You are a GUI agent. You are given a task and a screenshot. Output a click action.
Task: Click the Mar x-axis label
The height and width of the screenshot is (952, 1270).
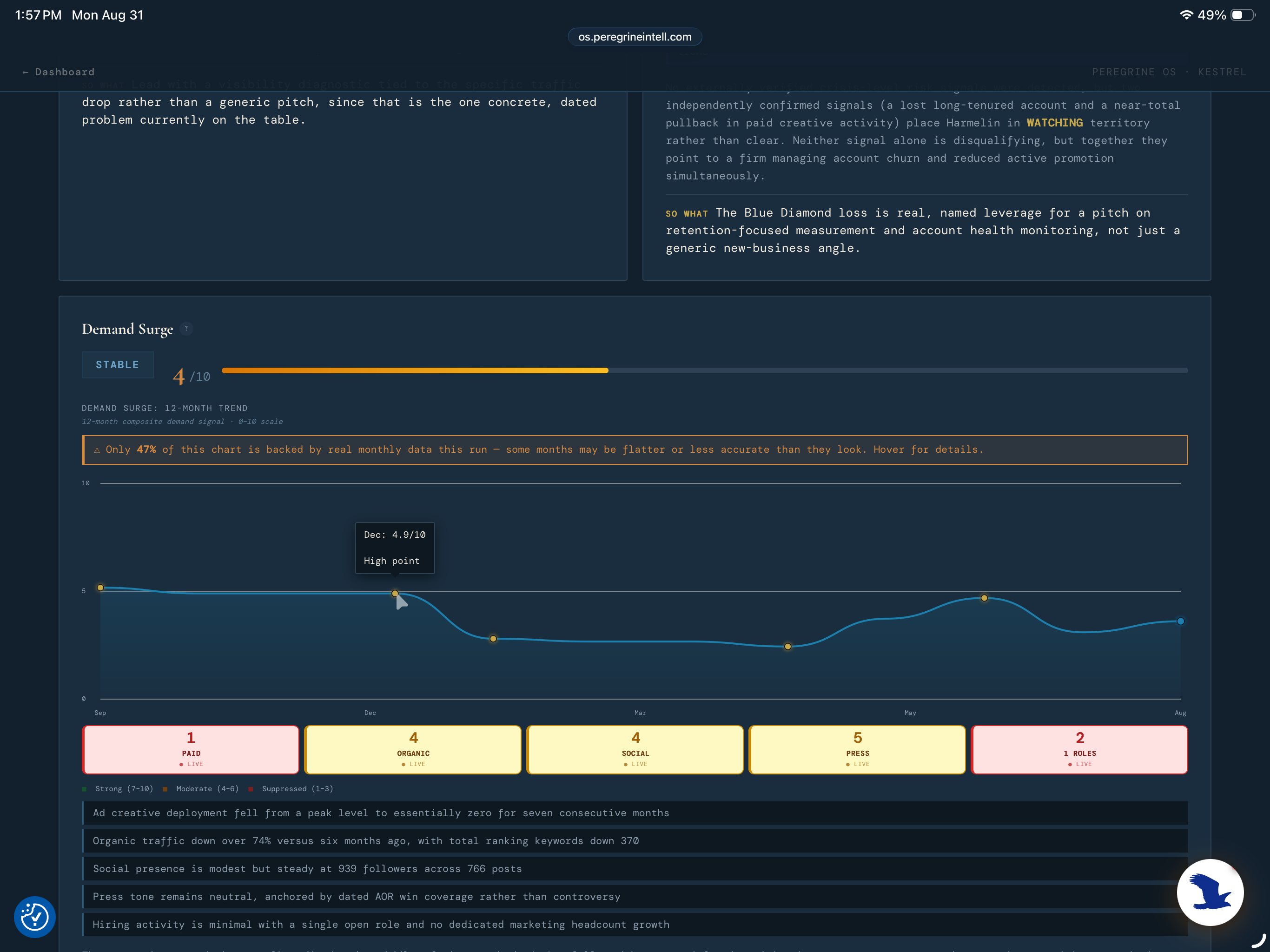pos(640,713)
